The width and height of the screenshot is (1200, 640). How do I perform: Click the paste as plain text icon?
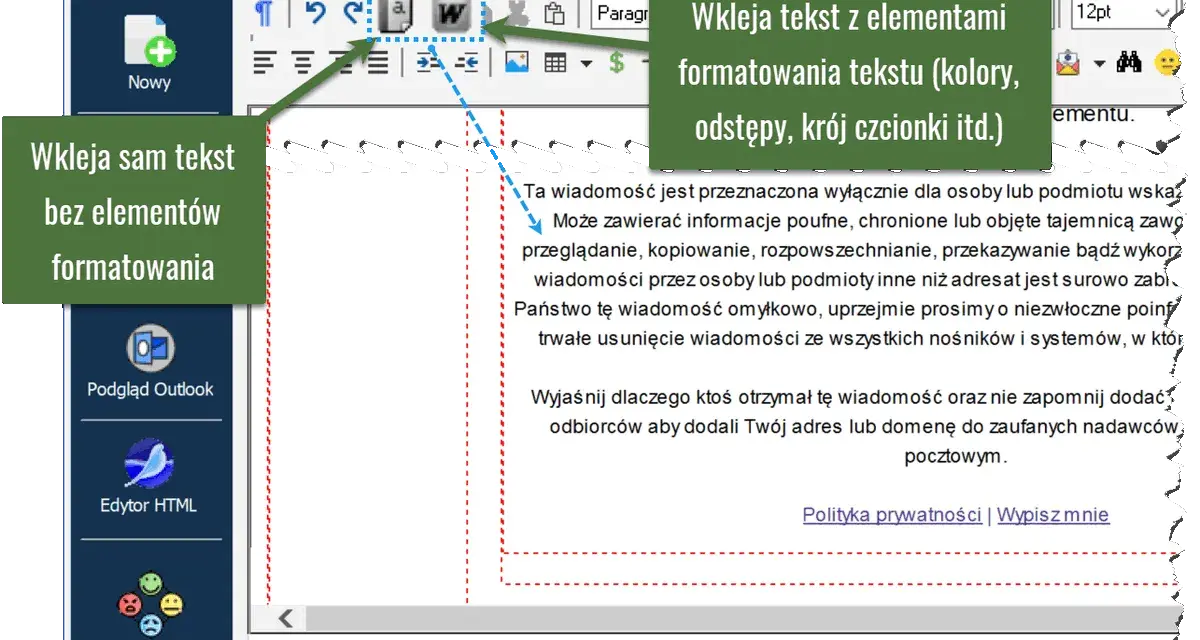[397, 14]
